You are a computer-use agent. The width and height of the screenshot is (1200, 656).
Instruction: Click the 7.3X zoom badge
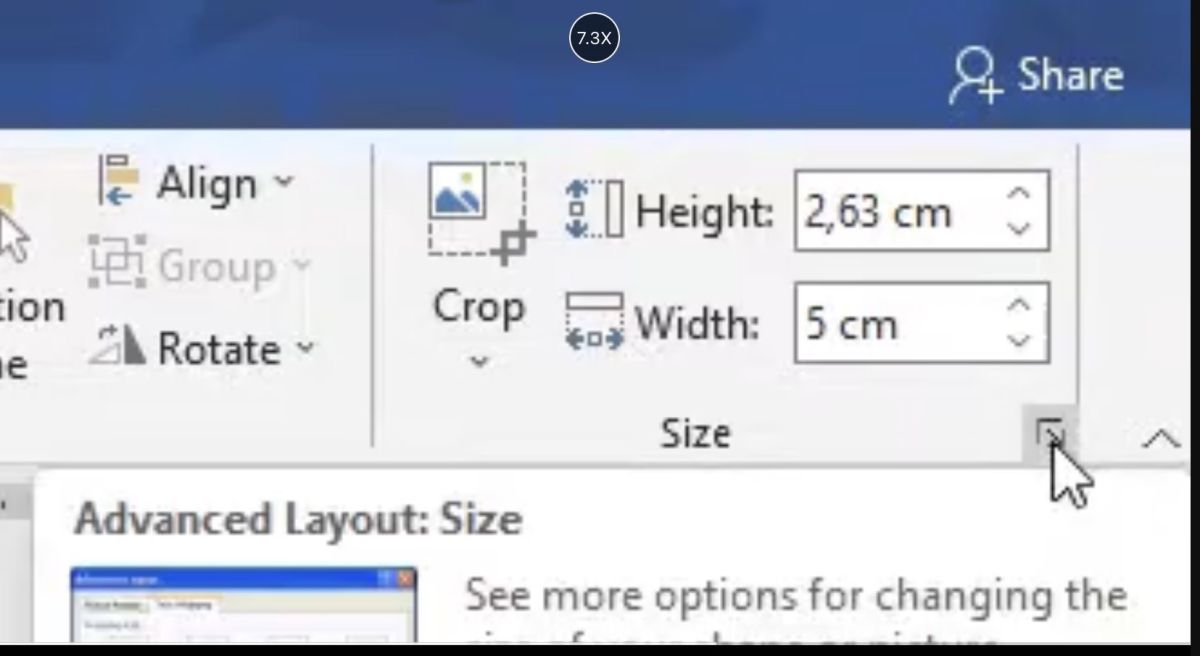point(594,39)
